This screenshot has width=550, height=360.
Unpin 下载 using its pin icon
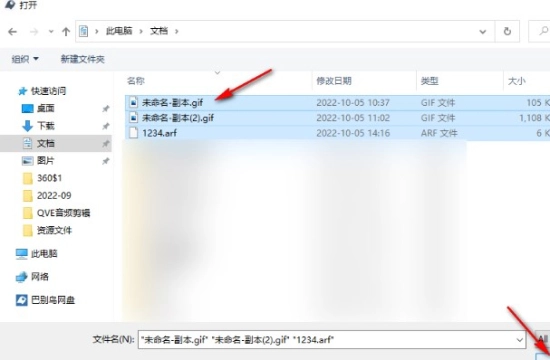click(x=106, y=126)
